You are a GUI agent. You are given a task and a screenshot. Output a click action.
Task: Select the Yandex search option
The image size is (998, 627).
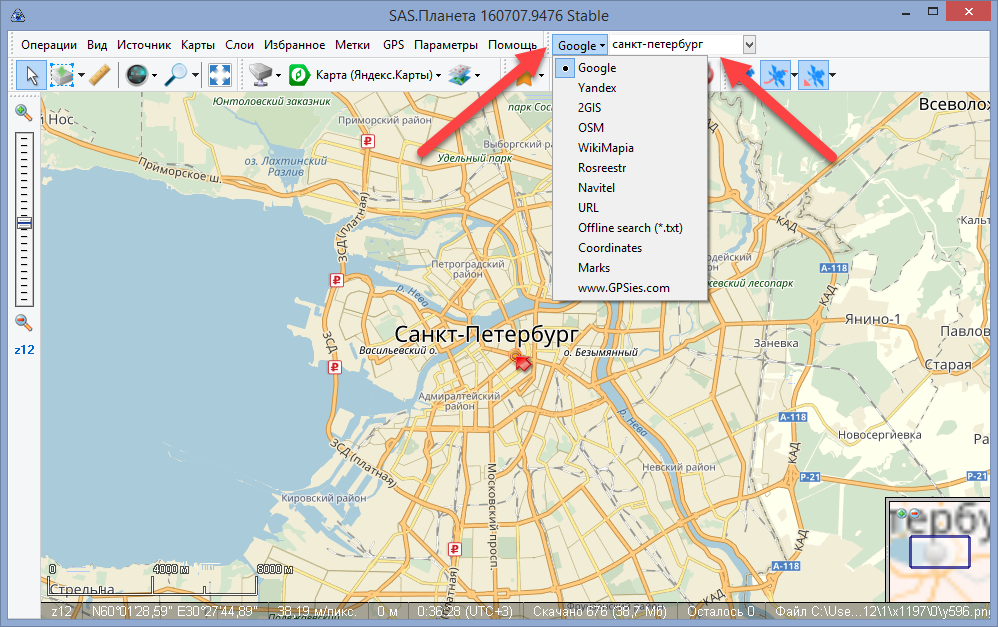(596, 88)
